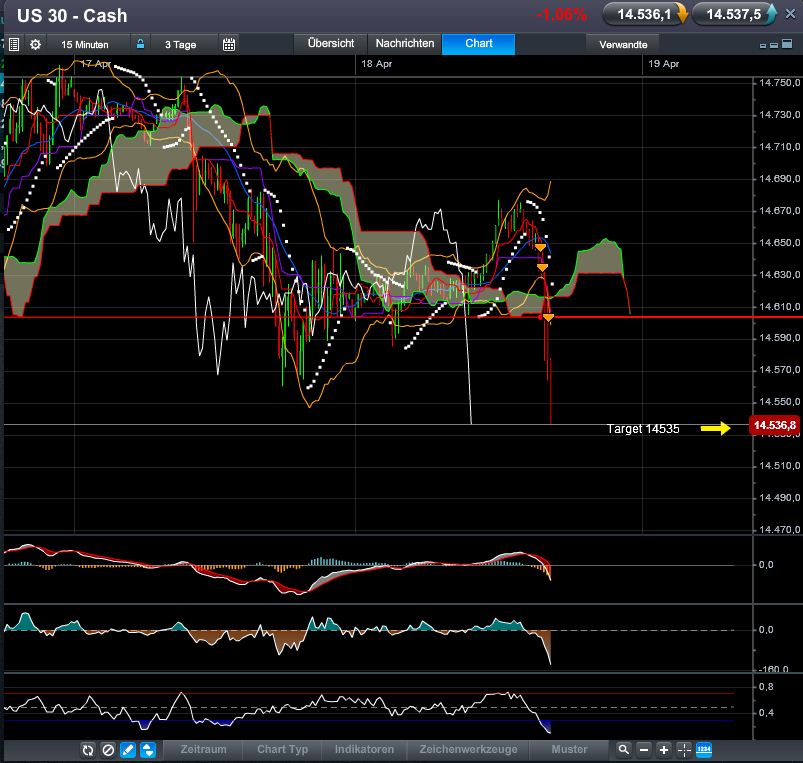Switch to the Übersicht tab
Screen dimensions: 803x763
coord(330,44)
